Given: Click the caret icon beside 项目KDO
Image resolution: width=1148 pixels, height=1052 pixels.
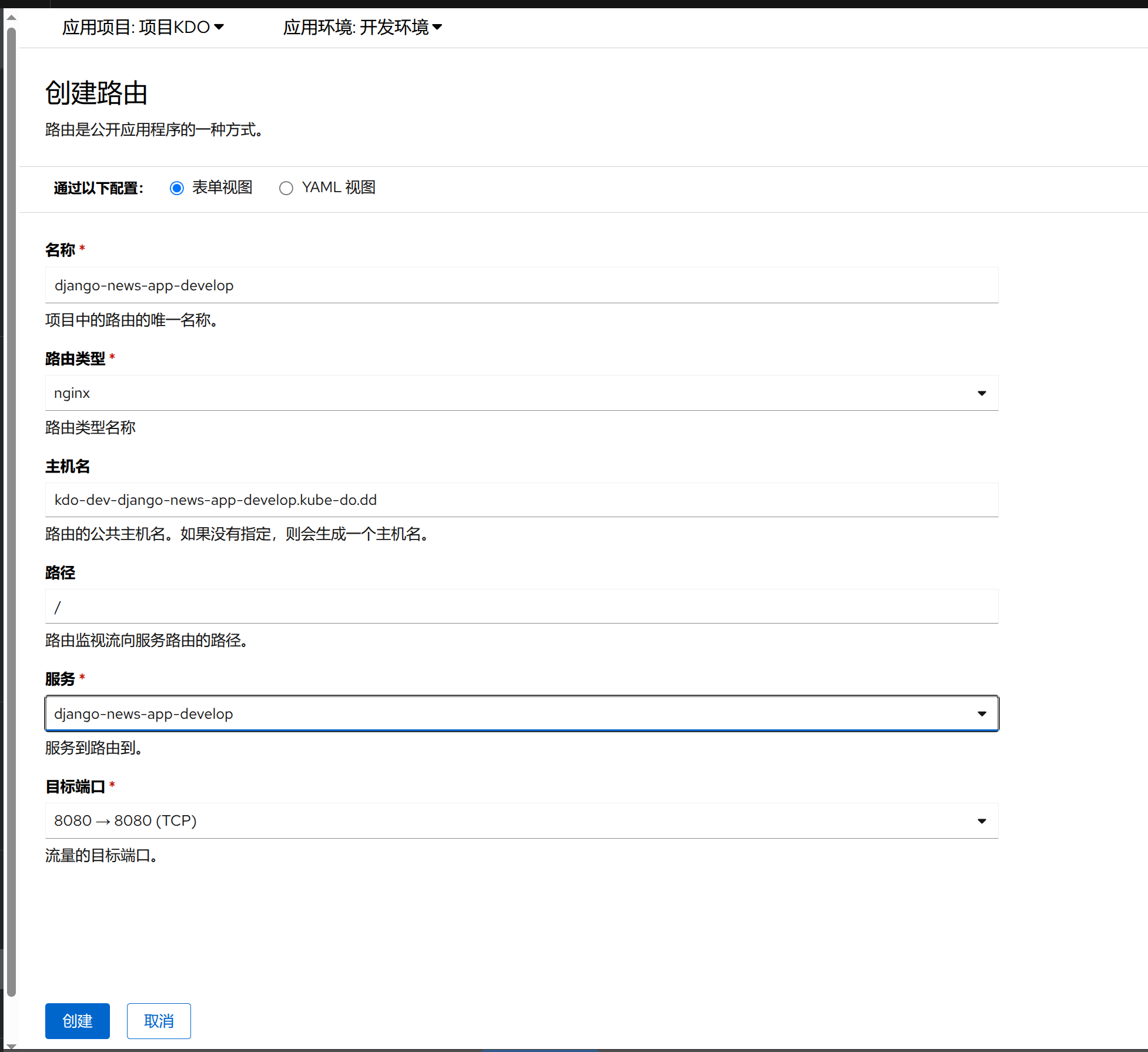Looking at the screenshot, I should 219,27.
